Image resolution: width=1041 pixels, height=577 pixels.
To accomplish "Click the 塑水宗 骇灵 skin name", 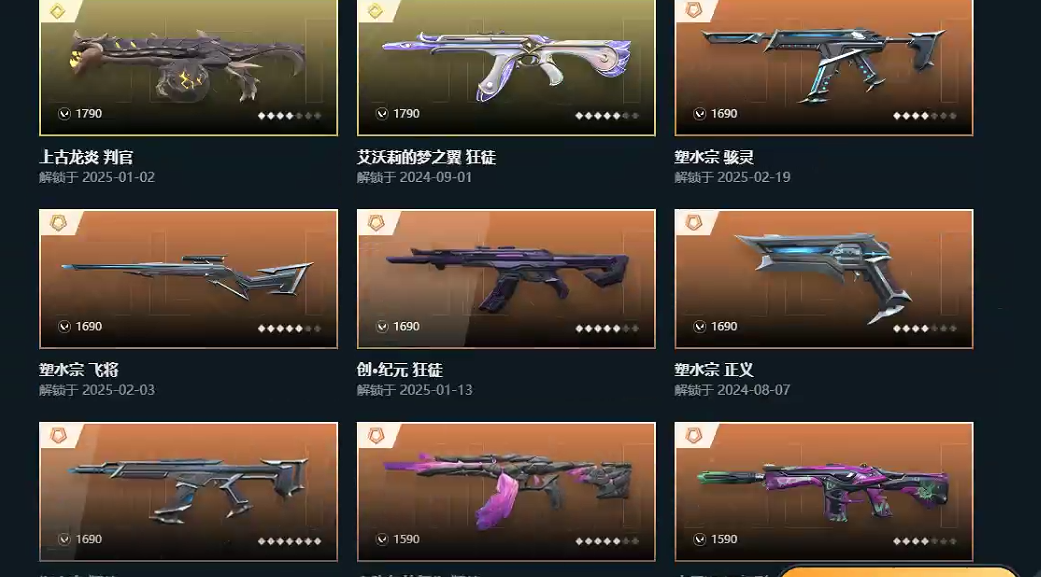I will (x=714, y=157).
